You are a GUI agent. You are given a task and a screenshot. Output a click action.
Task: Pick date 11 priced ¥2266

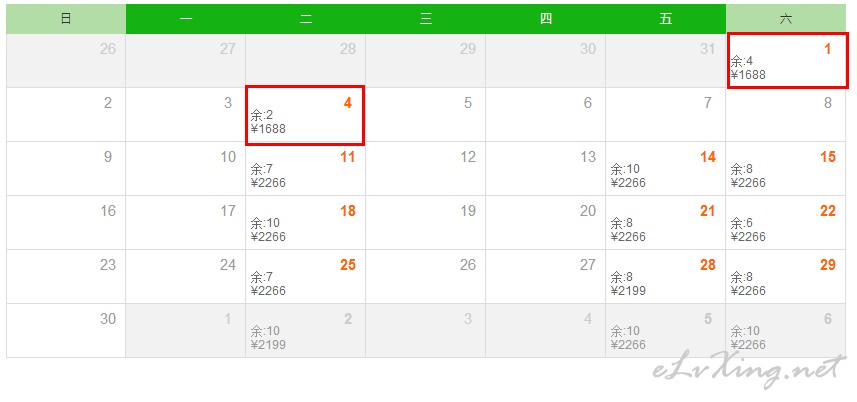click(x=306, y=169)
